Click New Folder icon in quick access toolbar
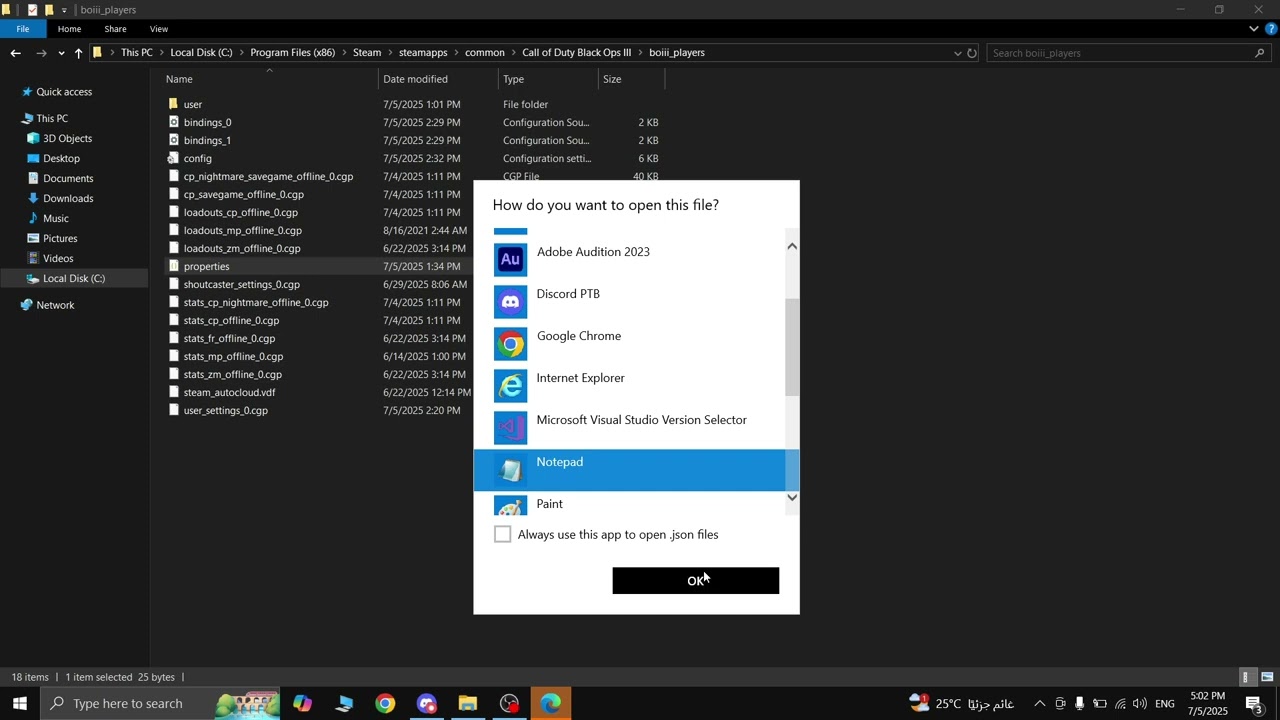Viewport: 1280px width, 720px height. click(x=48, y=10)
